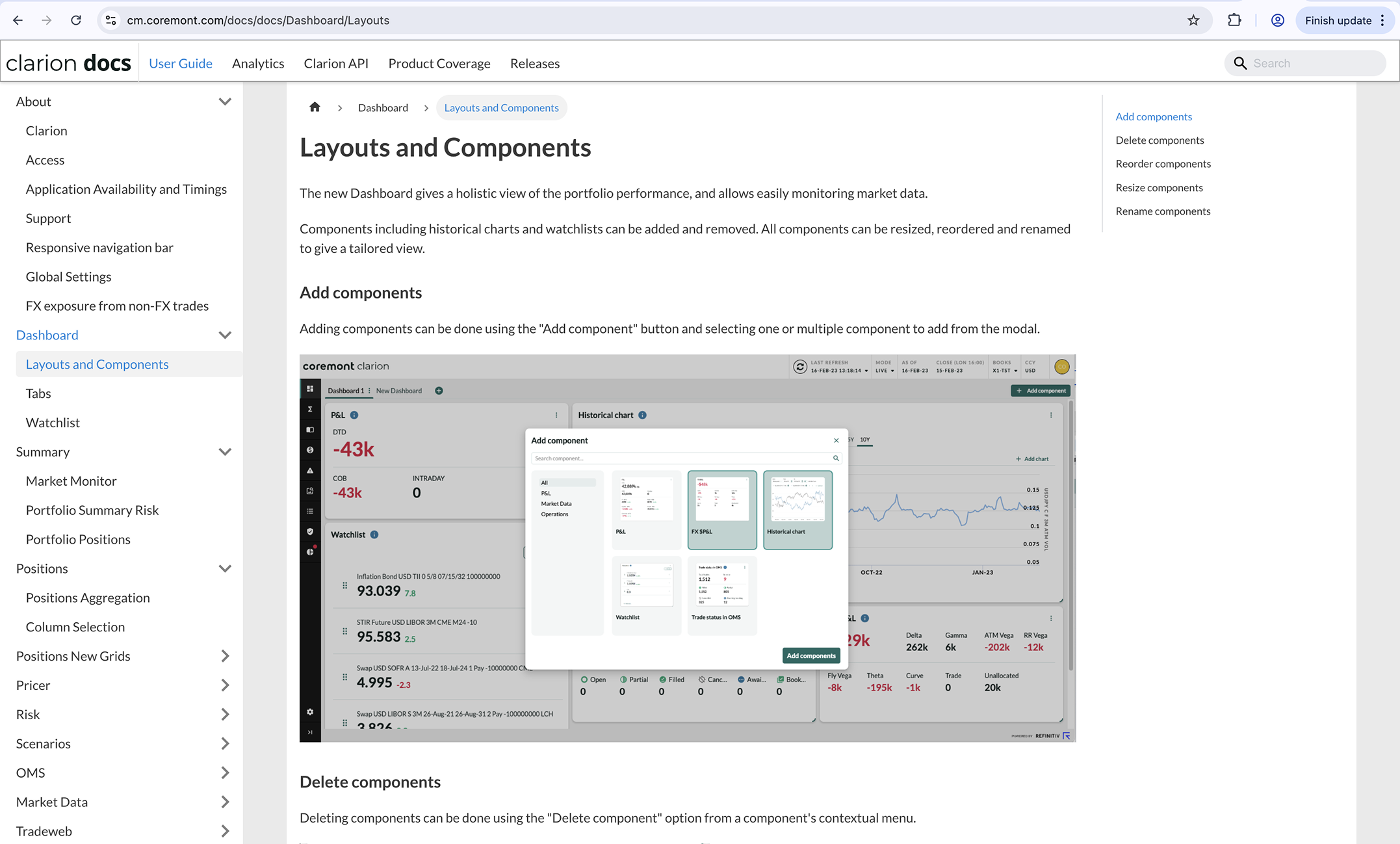This screenshot has height=844, width=1400.
Task: Collapse the About section chevron
Action: point(225,101)
